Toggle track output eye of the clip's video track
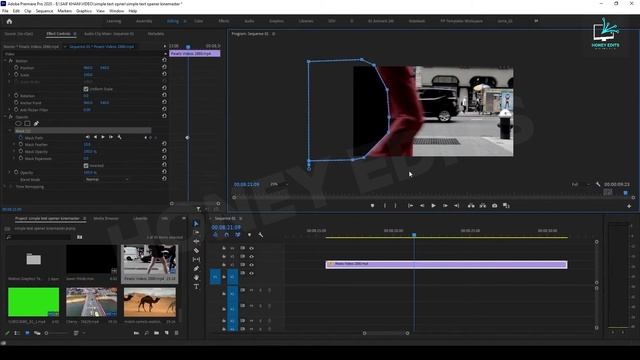Screen dimensions: 640x360 click(251, 265)
